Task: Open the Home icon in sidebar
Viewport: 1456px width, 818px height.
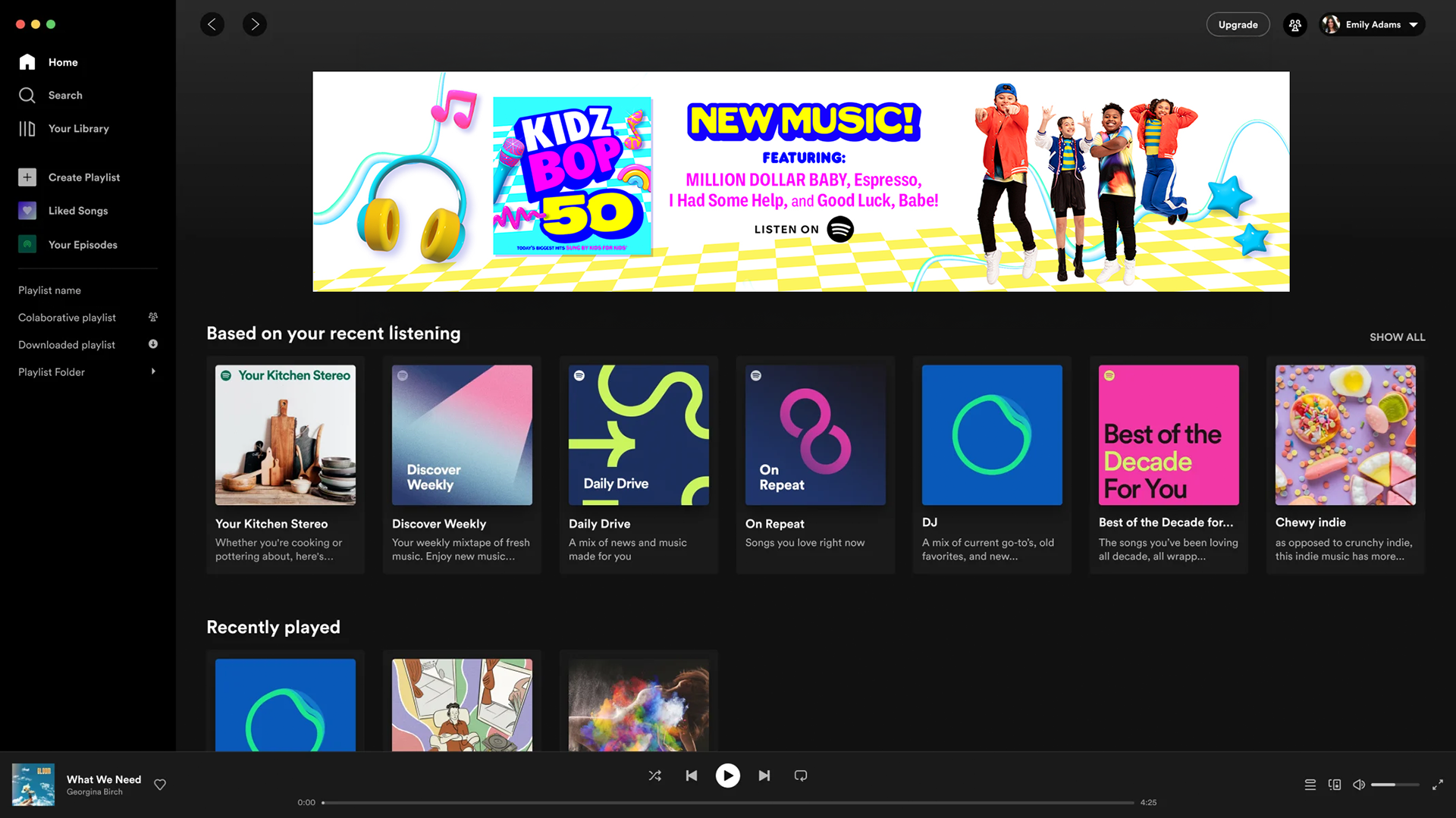Action: (27, 62)
